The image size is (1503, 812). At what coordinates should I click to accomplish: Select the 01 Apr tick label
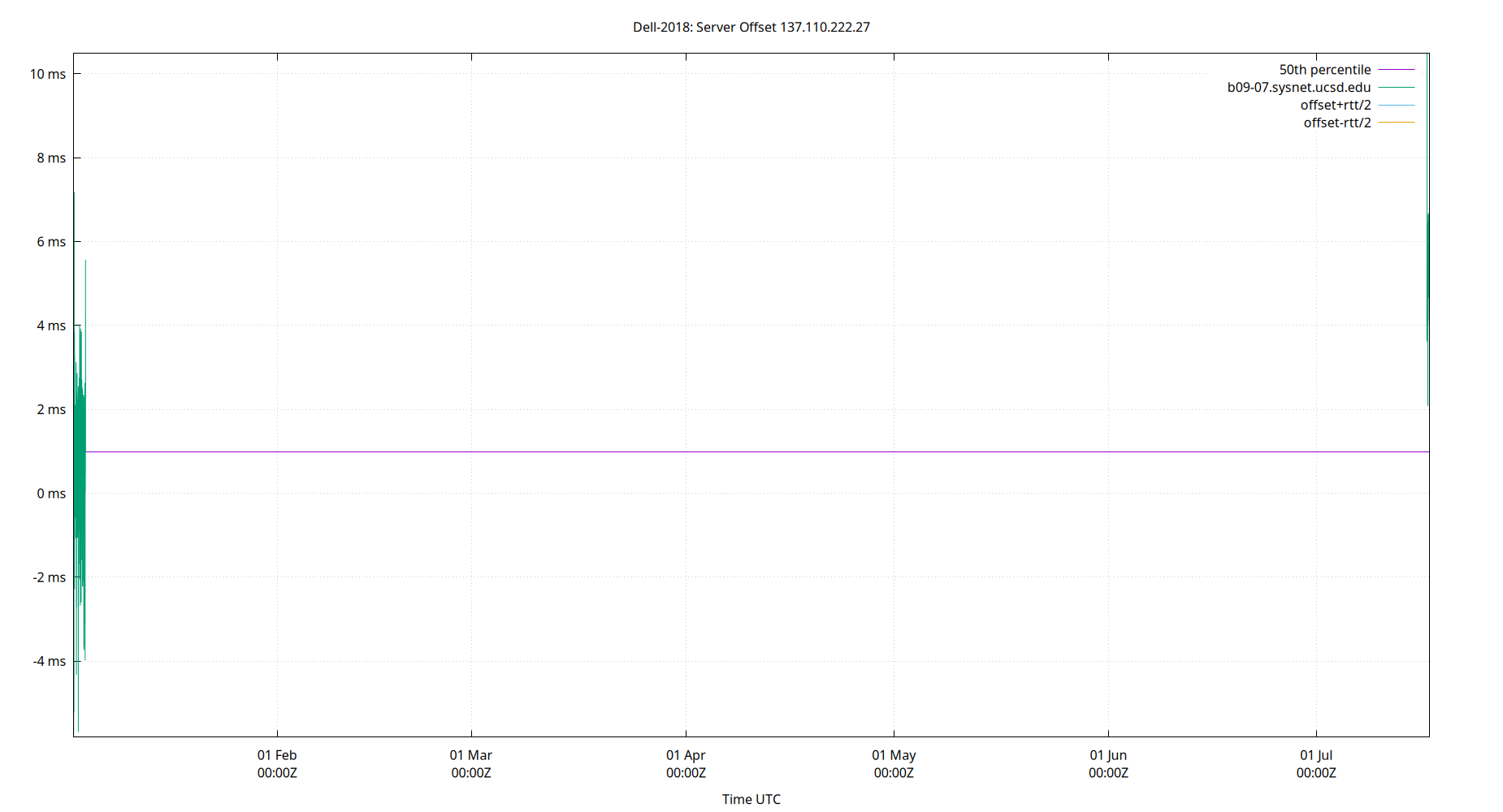687,755
